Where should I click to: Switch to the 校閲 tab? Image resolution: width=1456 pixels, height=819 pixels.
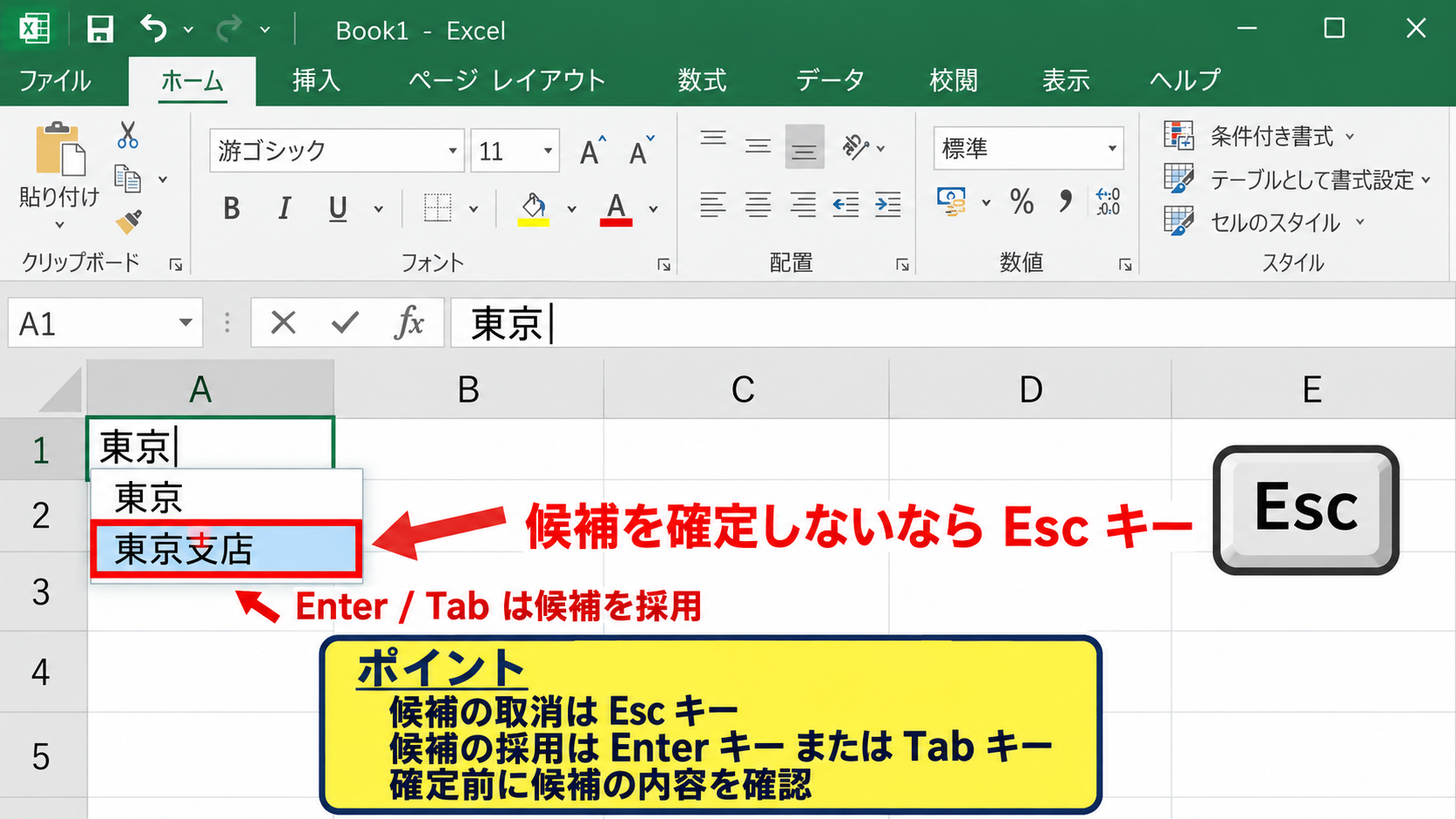(x=954, y=81)
